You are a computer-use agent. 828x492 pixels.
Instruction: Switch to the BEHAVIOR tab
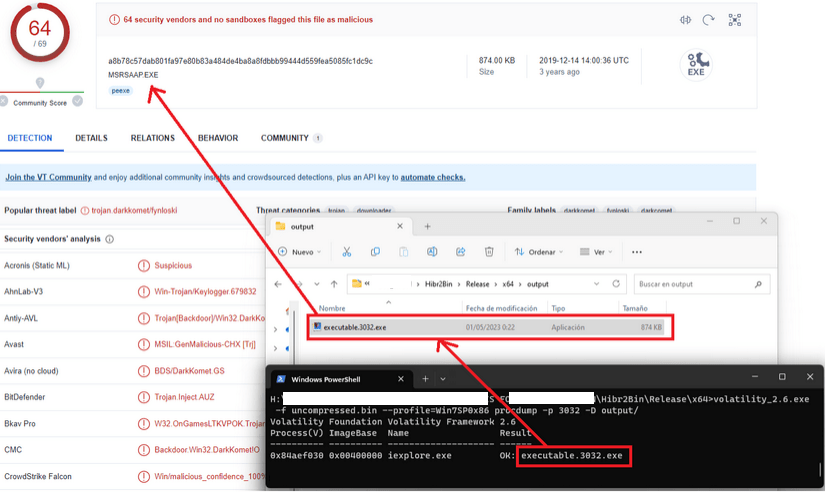pos(218,138)
